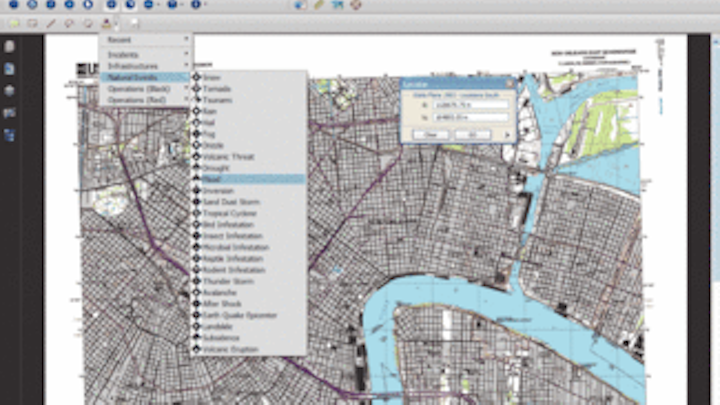Select the line drawing tool
This screenshot has width=720, height=405.
tap(51, 23)
